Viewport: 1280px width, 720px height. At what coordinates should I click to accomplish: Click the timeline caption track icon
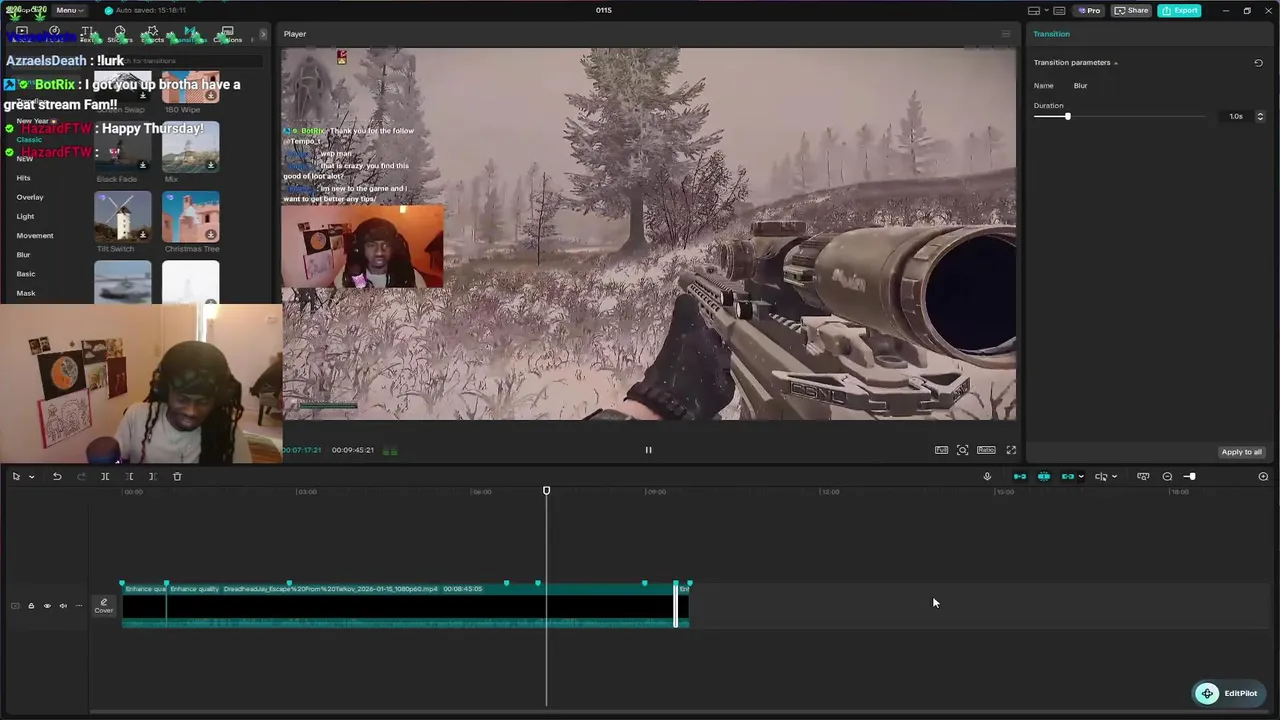pos(1143,476)
